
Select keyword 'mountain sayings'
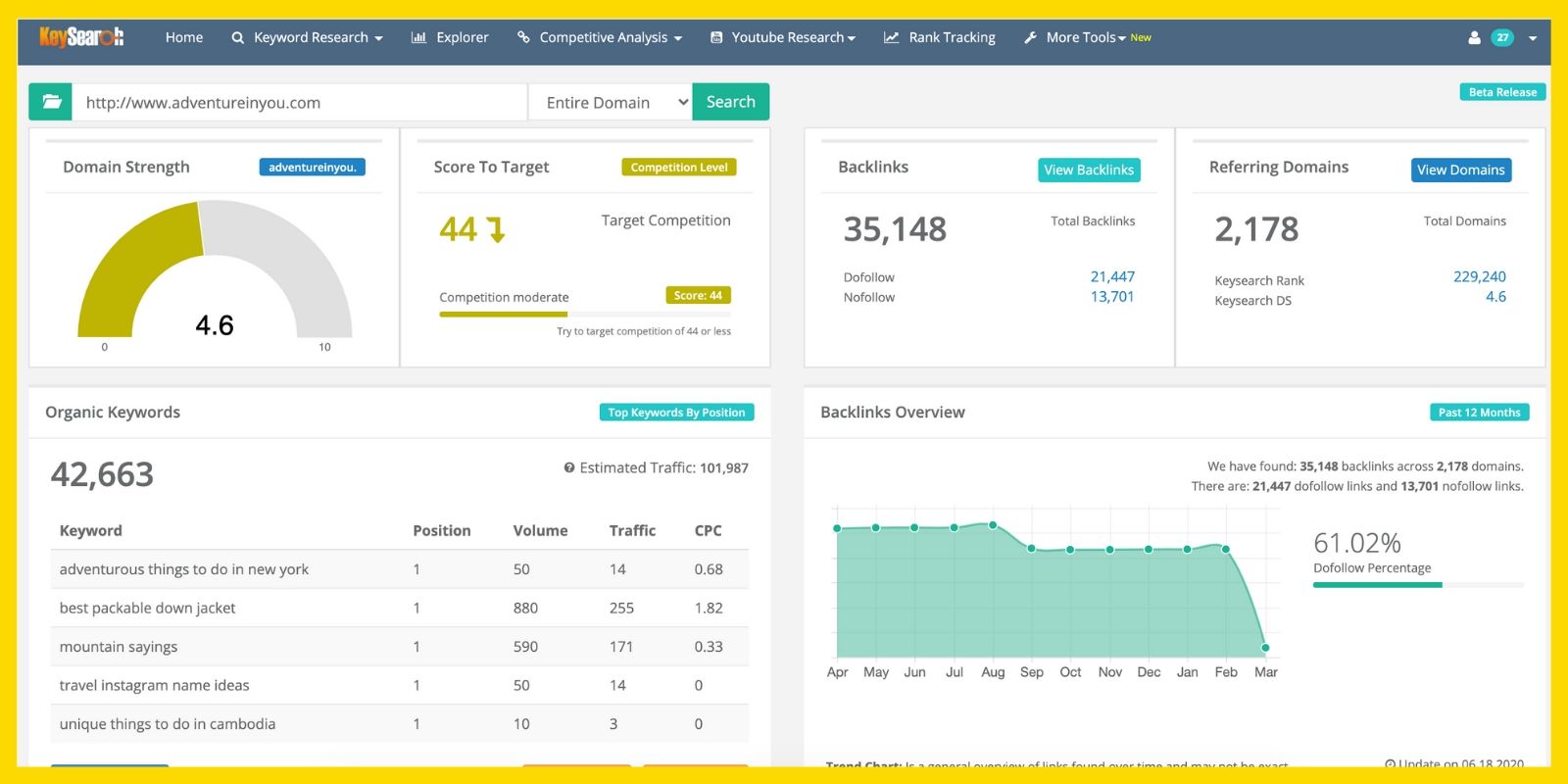point(119,647)
